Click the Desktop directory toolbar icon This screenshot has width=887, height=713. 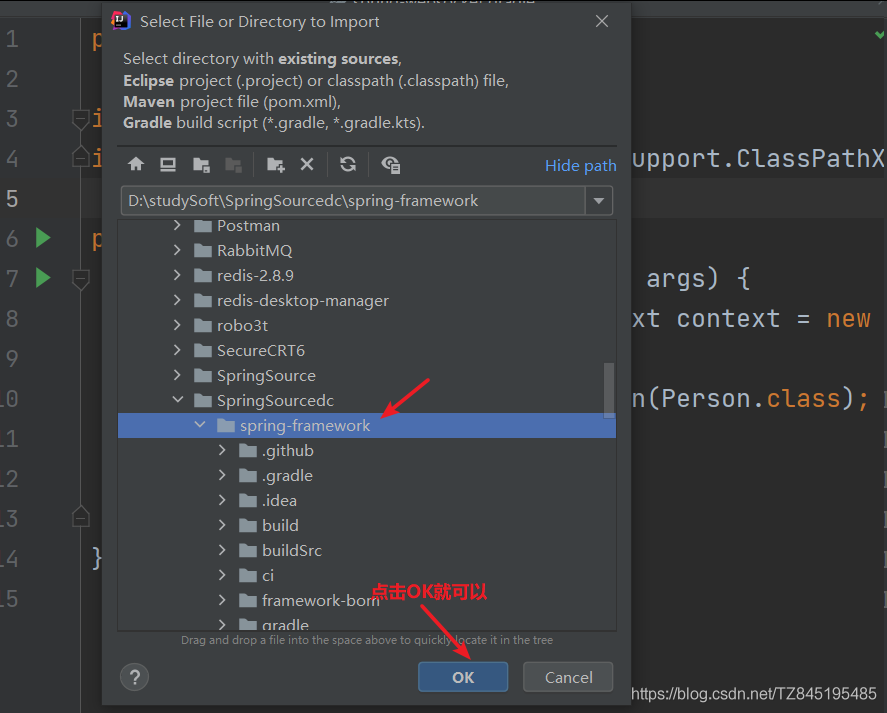coord(168,165)
